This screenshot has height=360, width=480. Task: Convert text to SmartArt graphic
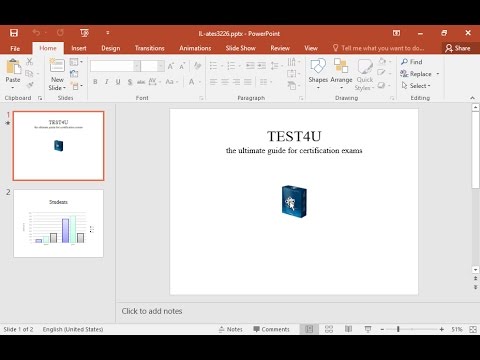[x=292, y=85]
